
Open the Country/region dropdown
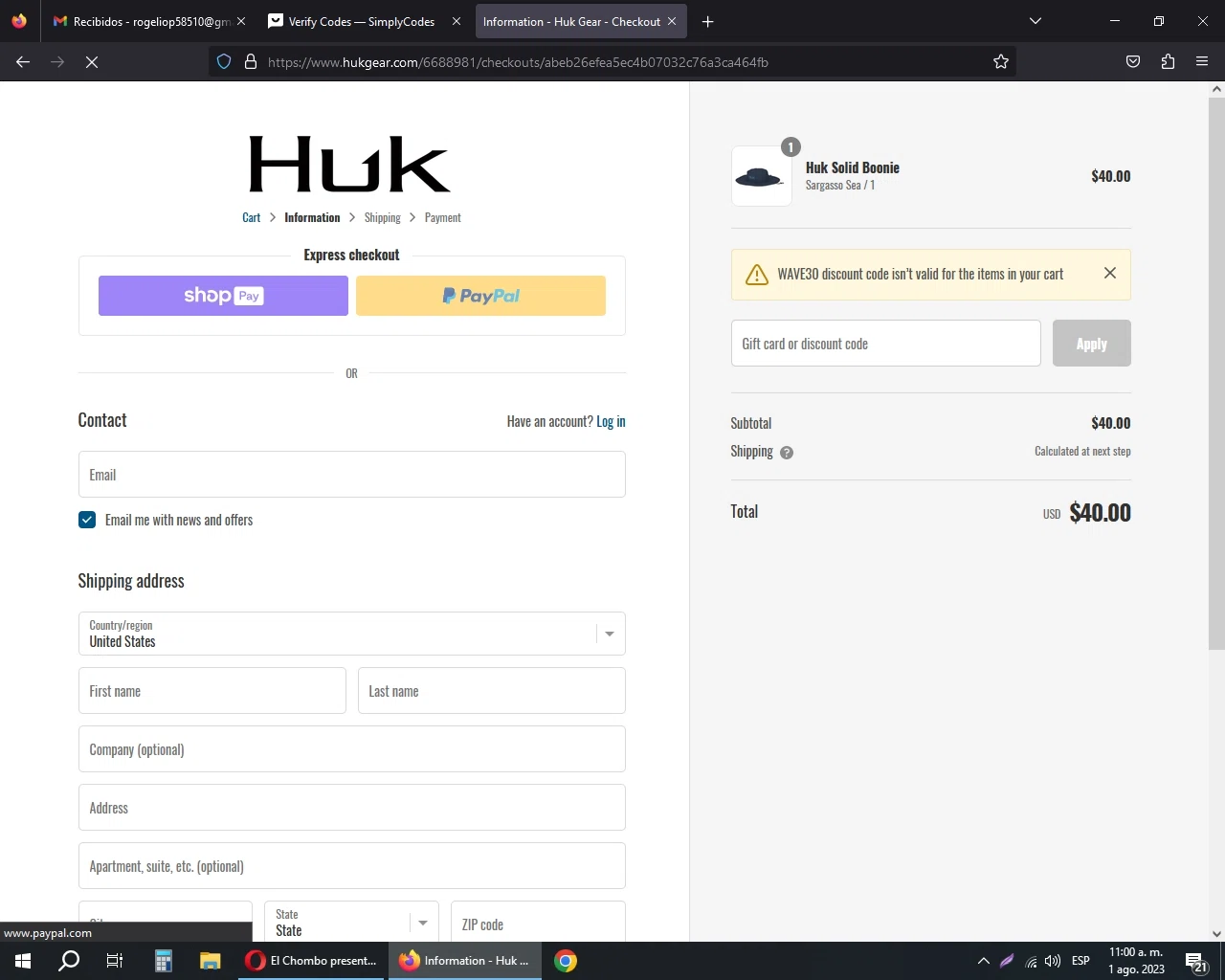pos(351,634)
